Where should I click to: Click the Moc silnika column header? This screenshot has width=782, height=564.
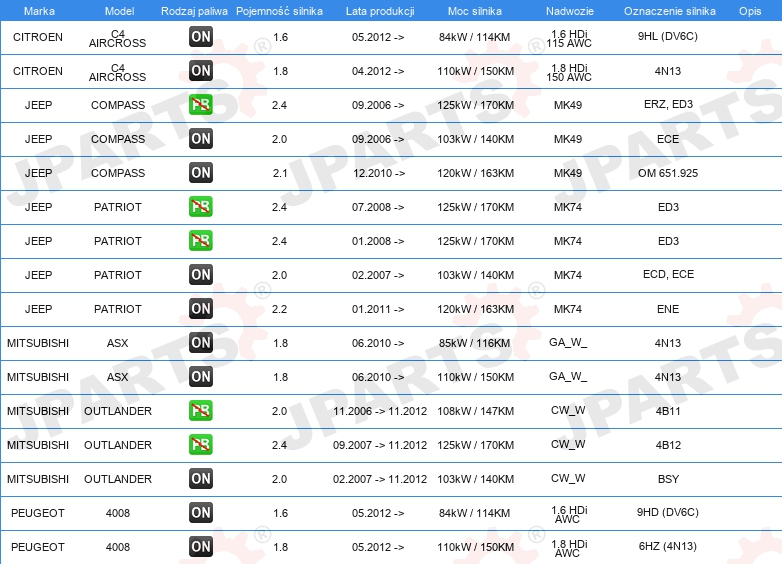coord(475,11)
